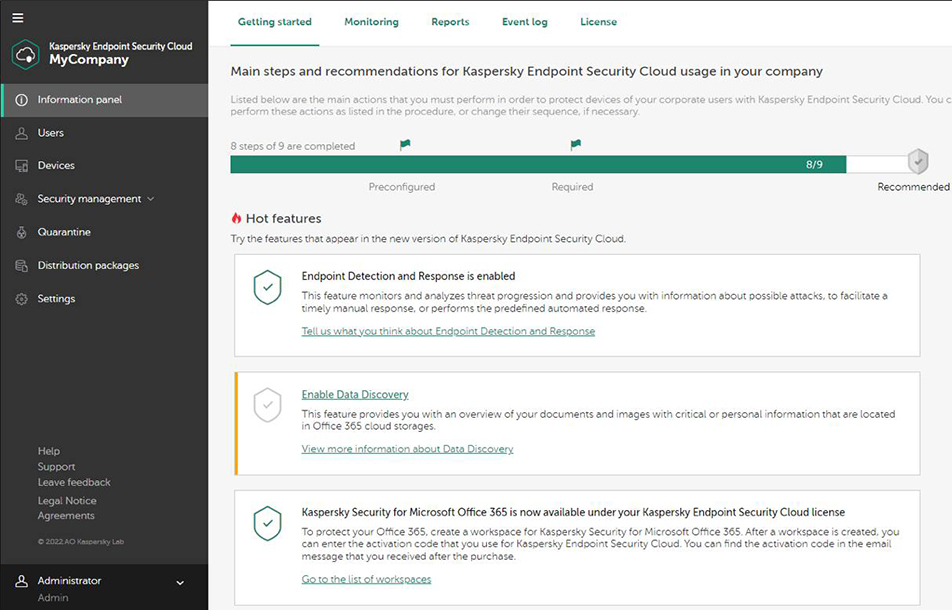Click the Recommended shield badge
Screen dimensions: 952x610
pyautogui.click(x=918, y=161)
